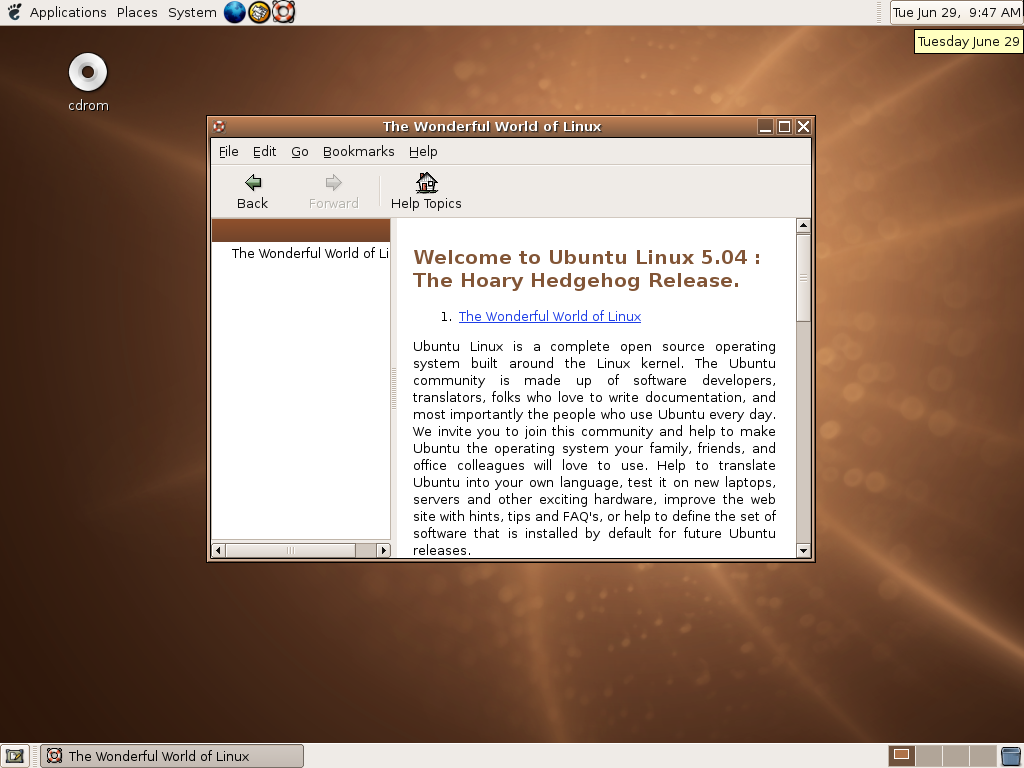Open the Bookmarks menu
The height and width of the screenshot is (768, 1024).
click(x=358, y=151)
